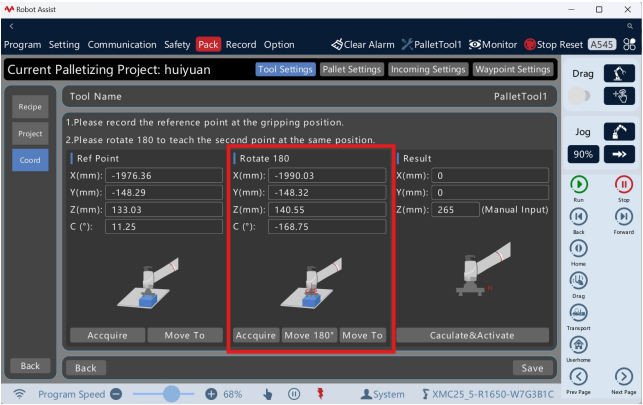Click the Result Z(mm) 265 input

point(455,210)
